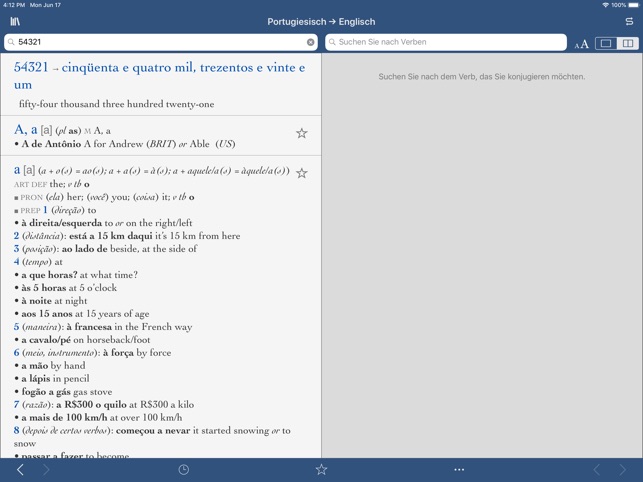The height and width of the screenshot is (482, 643).
Task: Tap 'à força' by force example
Action: click(118, 353)
